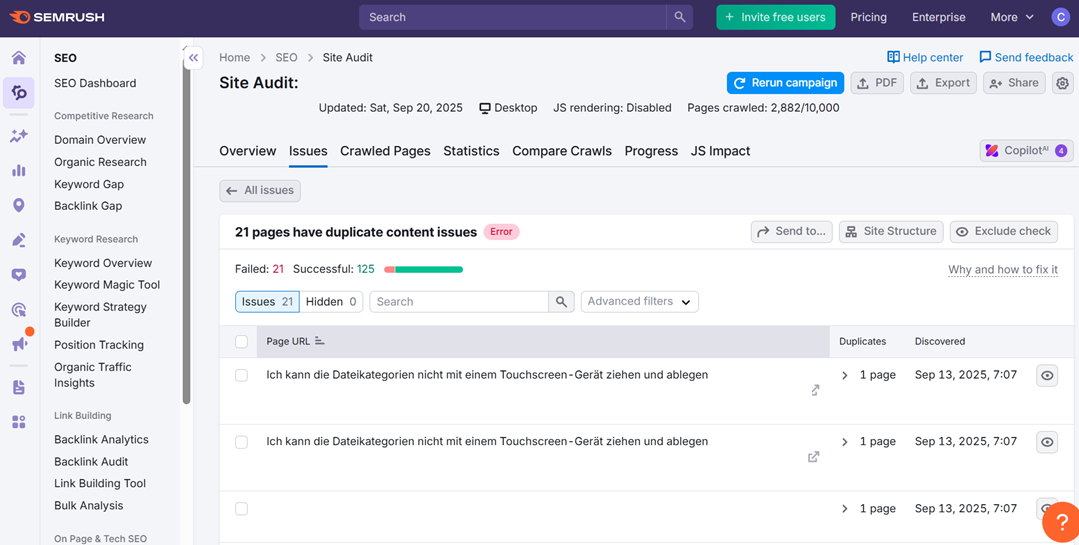This screenshot has height=545, width=1079.
Task: Open the Social heart chat icon in rail
Action: [19, 275]
